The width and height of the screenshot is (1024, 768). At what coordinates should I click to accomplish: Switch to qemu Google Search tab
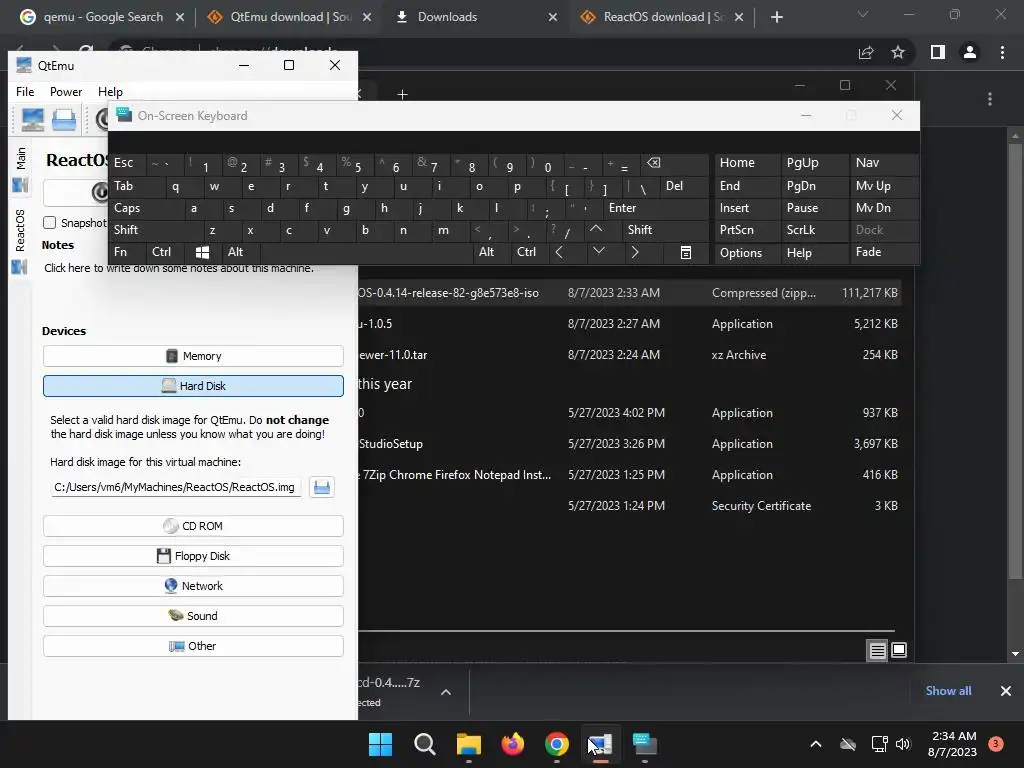103,17
